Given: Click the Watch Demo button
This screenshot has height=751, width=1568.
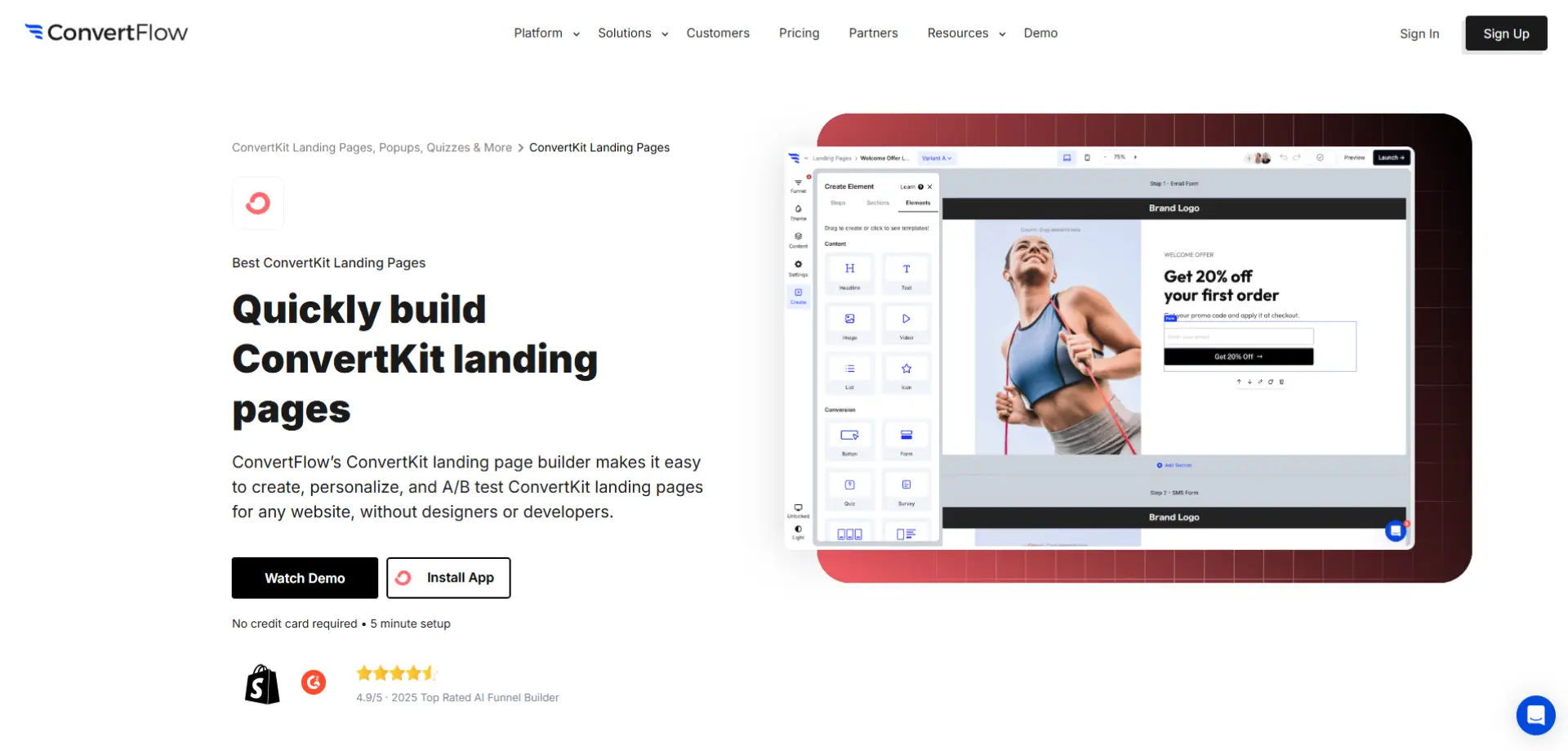Looking at the screenshot, I should tap(305, 578).
